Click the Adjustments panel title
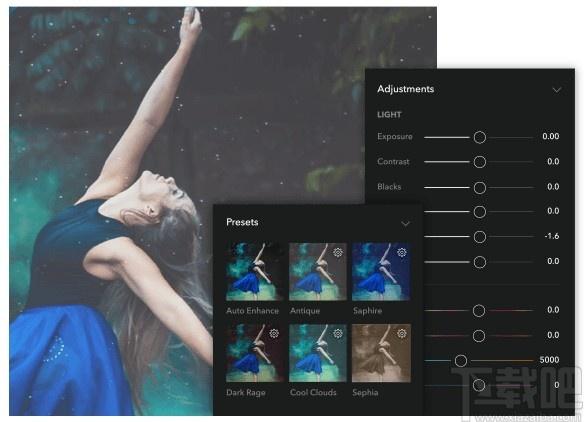The image size is (585, 422). (406, 89)
